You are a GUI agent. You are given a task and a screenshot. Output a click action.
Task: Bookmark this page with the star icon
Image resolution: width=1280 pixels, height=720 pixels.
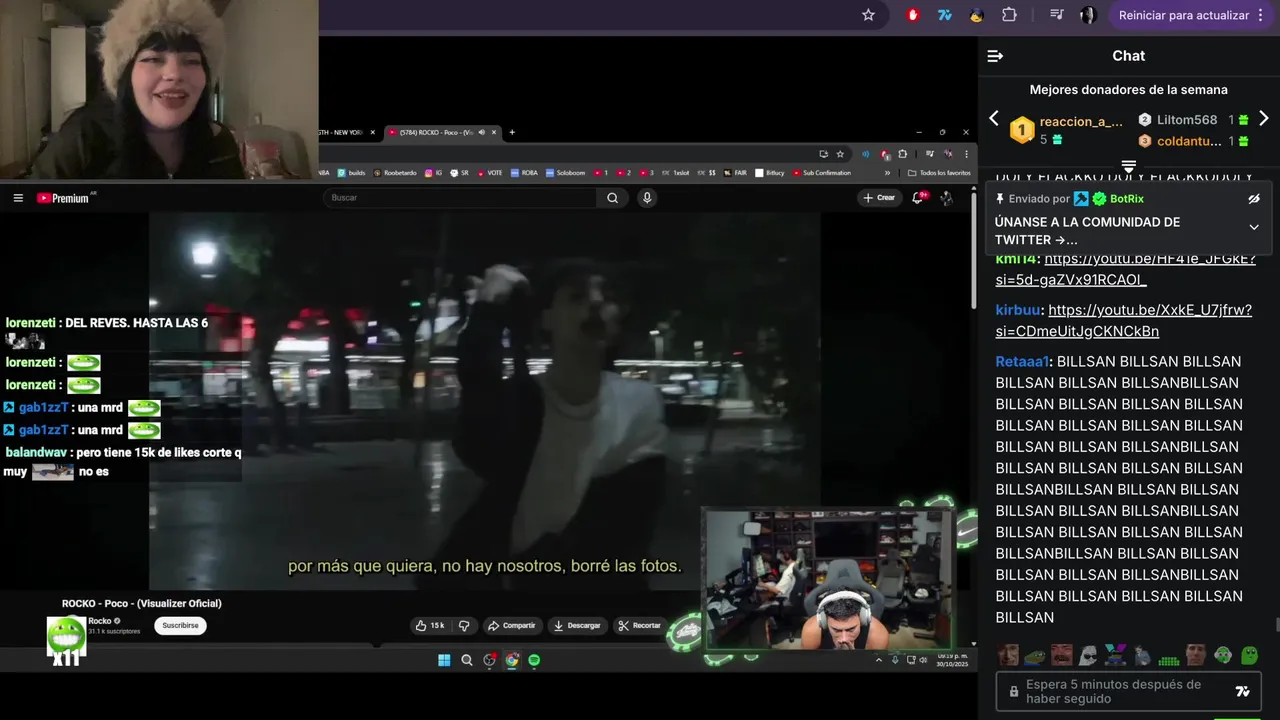click(868, 15)
